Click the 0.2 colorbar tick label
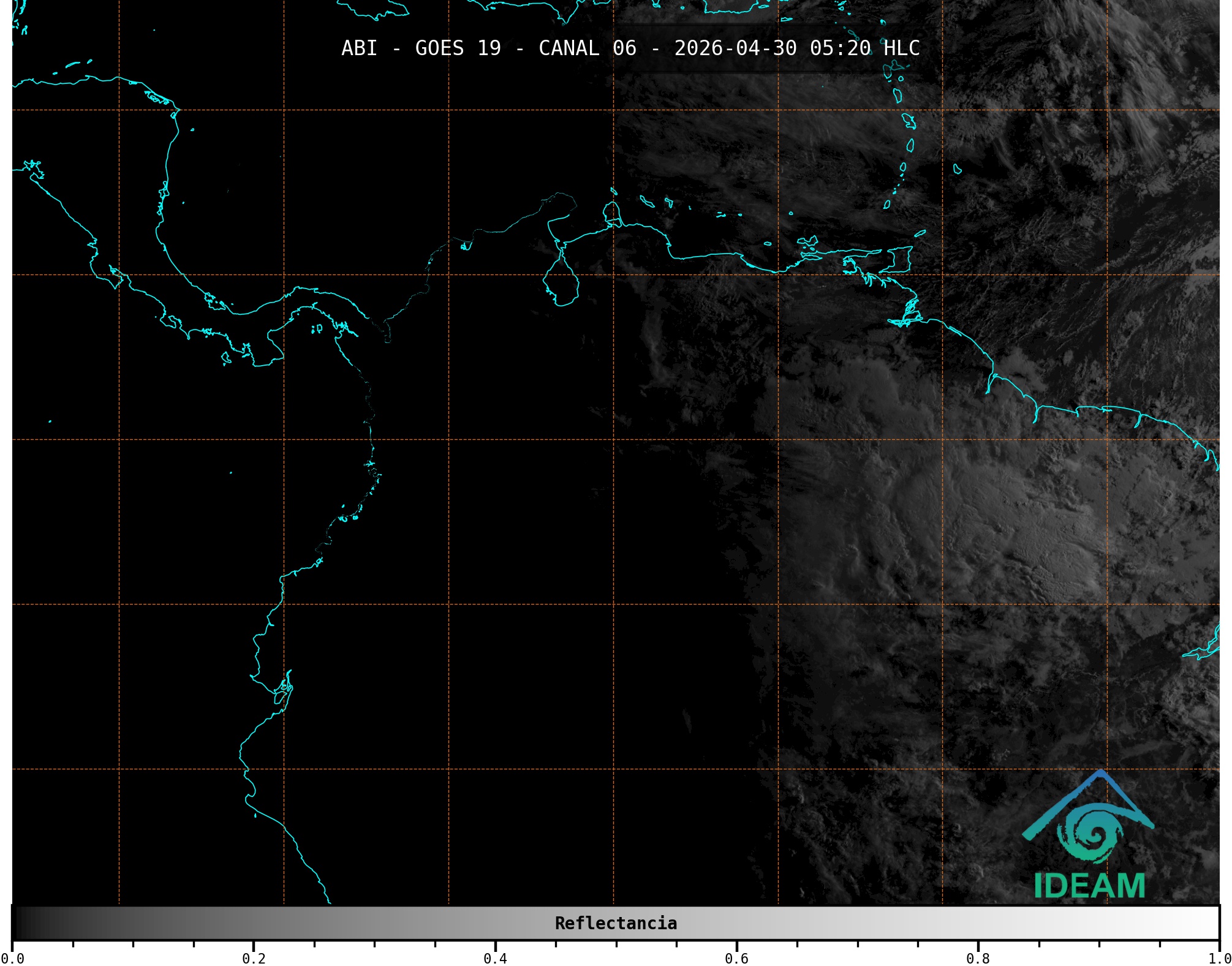This screenshot has height=966, width=1232. 254,958
